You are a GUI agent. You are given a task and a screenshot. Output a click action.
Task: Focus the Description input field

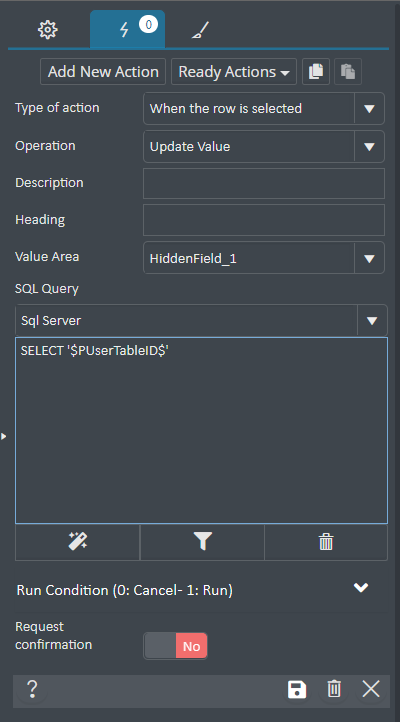click(264, 183)
